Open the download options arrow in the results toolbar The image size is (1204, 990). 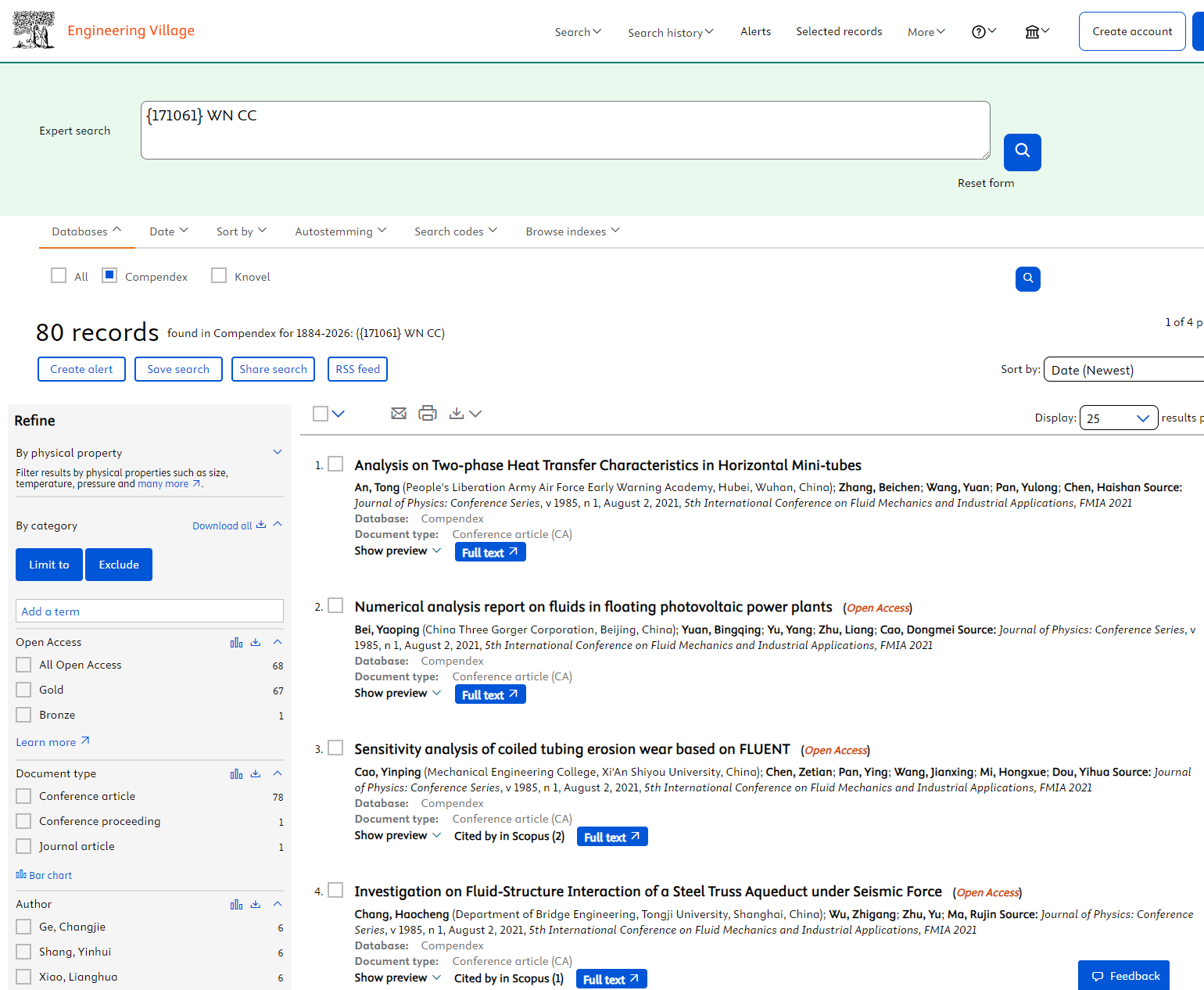click(x=475, y=414)
